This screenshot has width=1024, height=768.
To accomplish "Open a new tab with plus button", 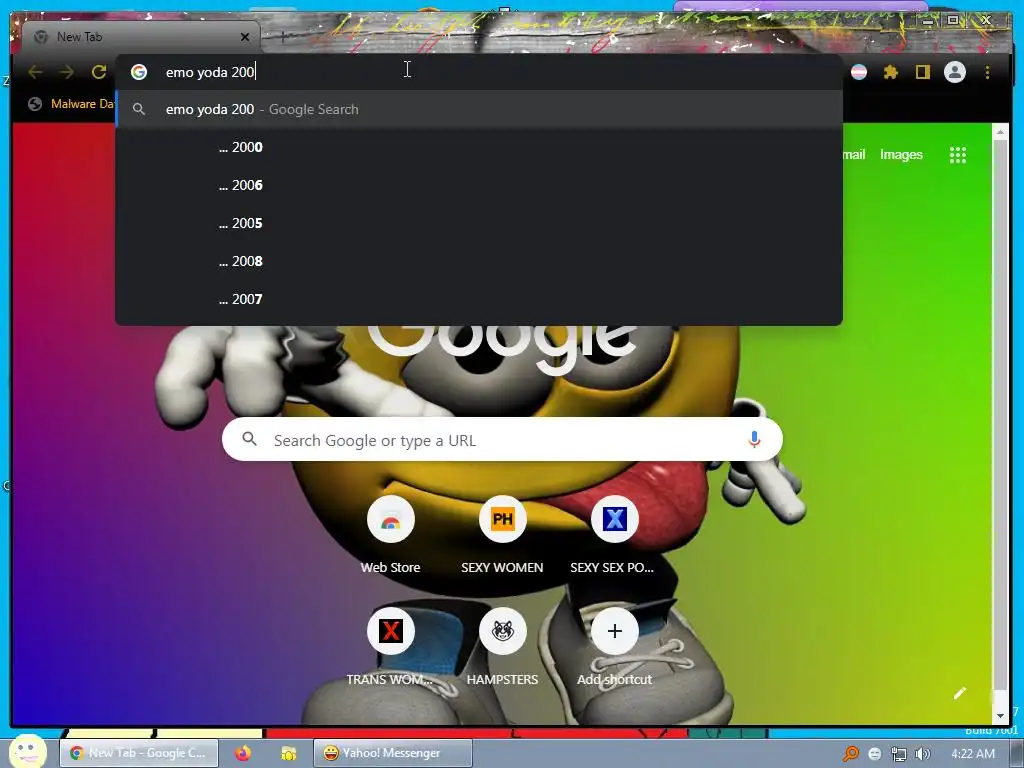I will (282, 37).
